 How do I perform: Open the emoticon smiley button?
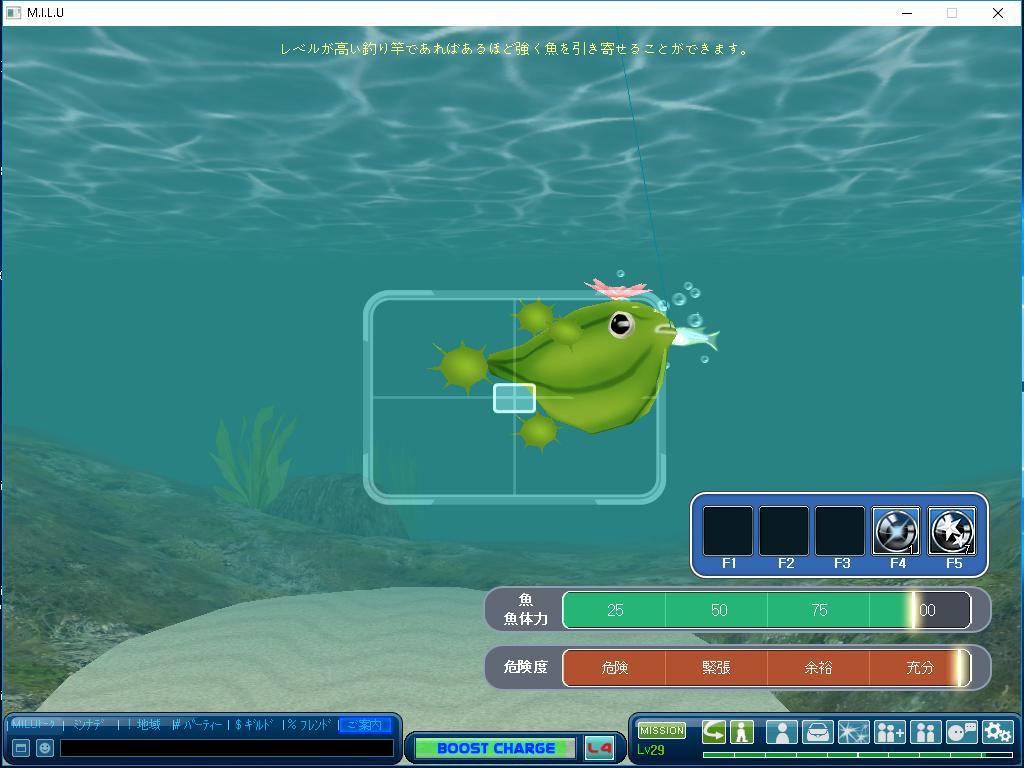click(x=45, y=747)
